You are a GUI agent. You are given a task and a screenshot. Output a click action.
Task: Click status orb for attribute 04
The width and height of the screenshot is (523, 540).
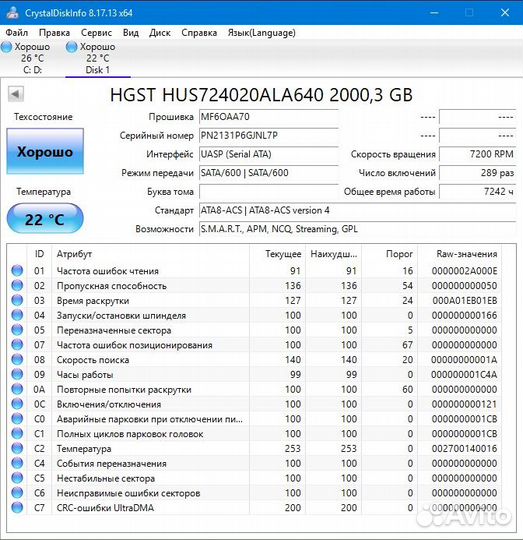tap(17, 315)
